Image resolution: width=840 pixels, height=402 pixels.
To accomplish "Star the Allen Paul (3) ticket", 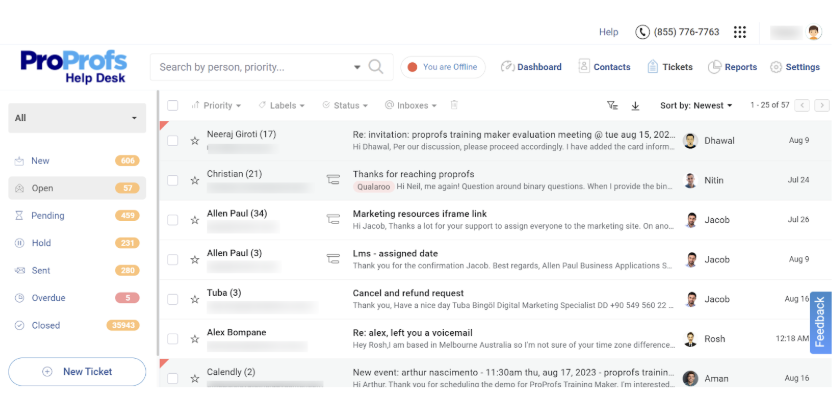I will [x=194, y=260].
